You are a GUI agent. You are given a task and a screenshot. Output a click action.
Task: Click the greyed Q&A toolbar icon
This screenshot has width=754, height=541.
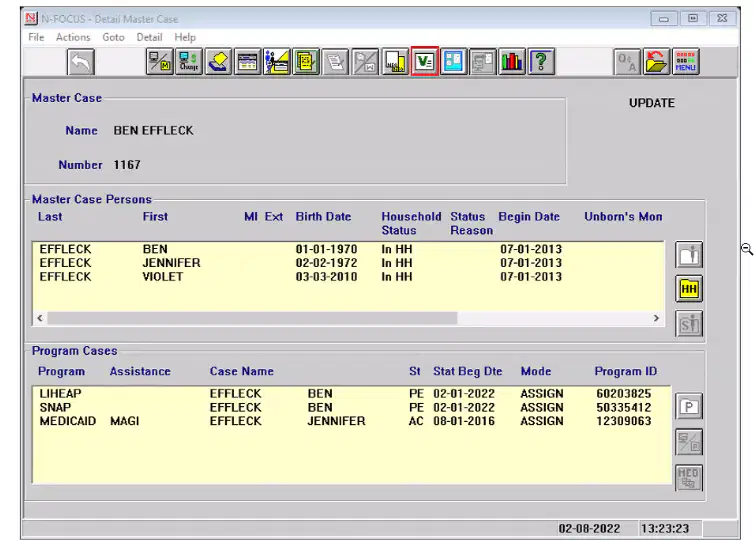click(627, 62)
